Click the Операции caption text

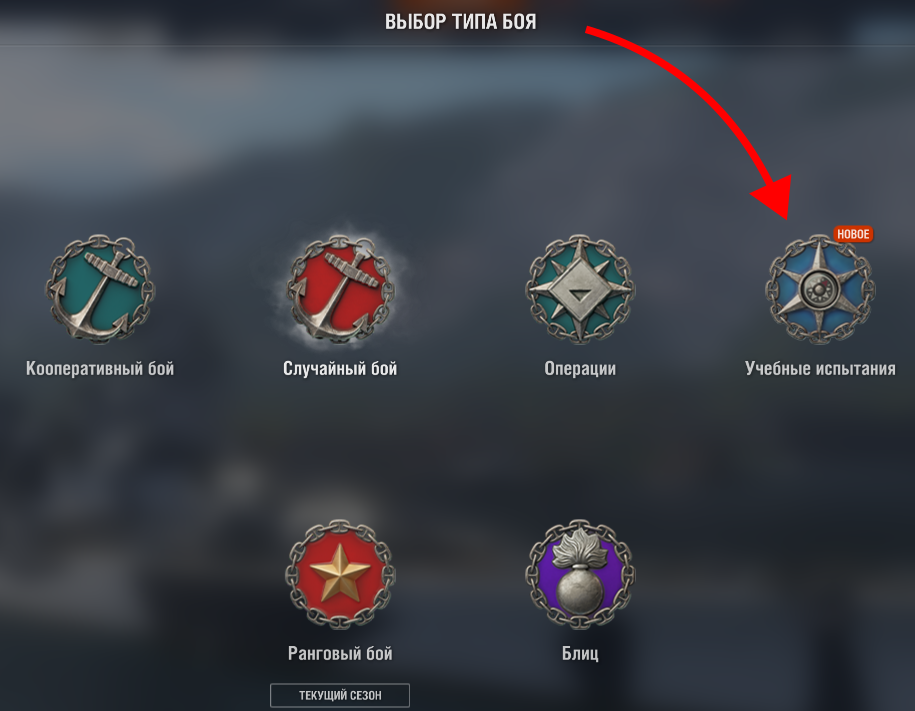pos(580,369)
